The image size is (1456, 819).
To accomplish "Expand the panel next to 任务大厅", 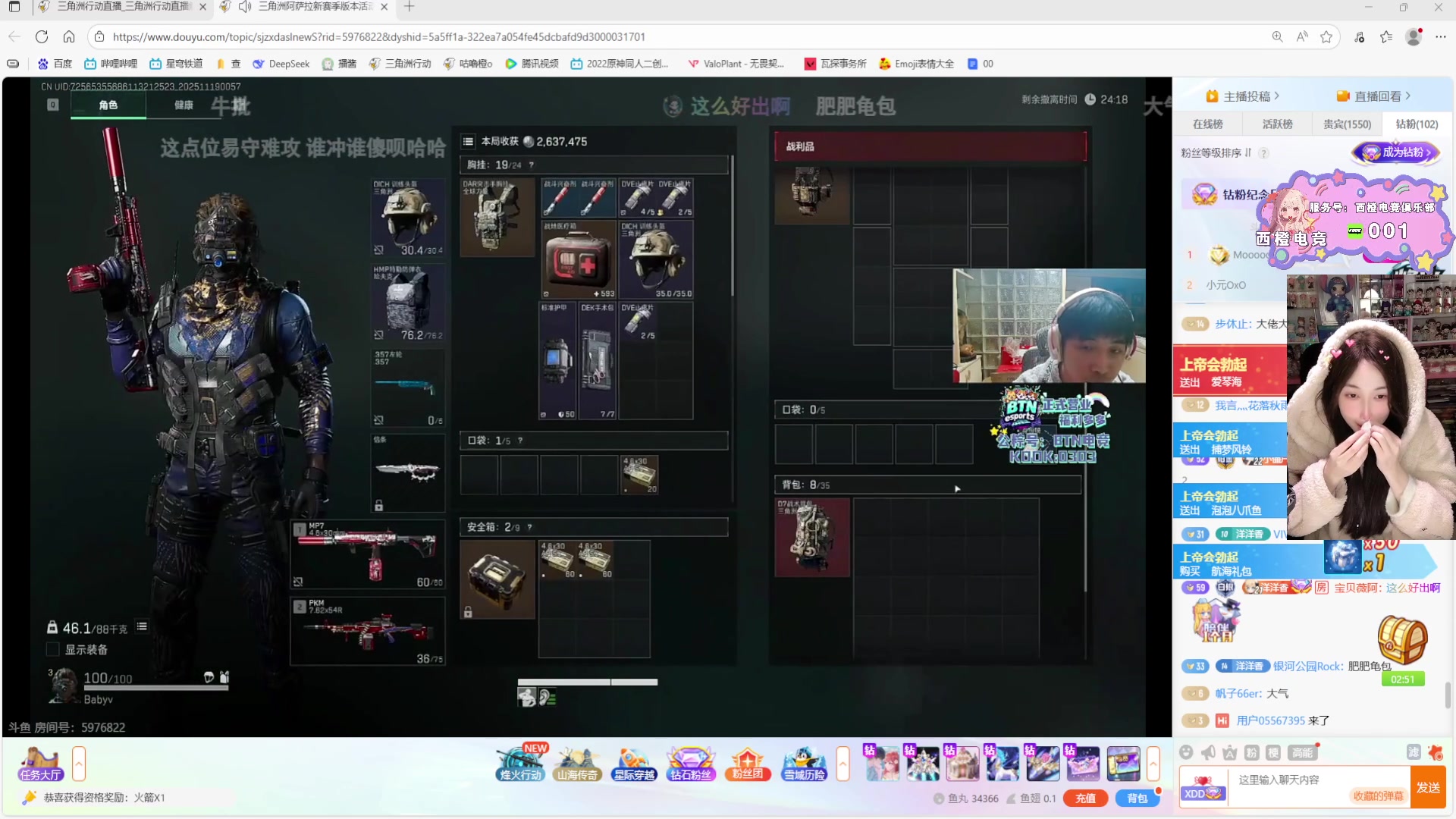I will point(79,764).
